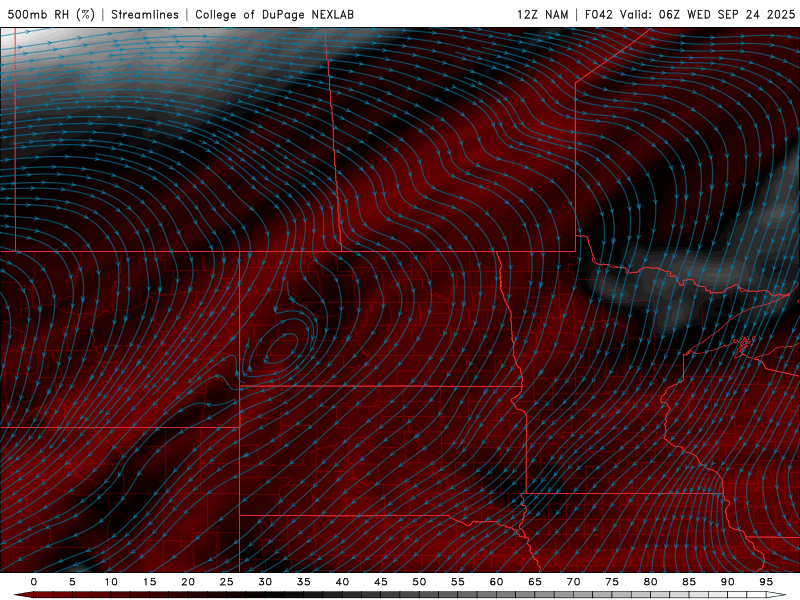Click the "F042" forecast hour text

[x=598, y=14]
